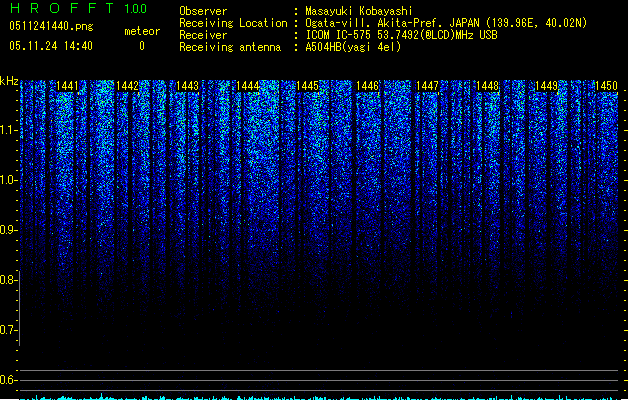This screenshot has height=400, width=629.
Task: Click the 1444 time marker
Action: (x=248, y=86)
